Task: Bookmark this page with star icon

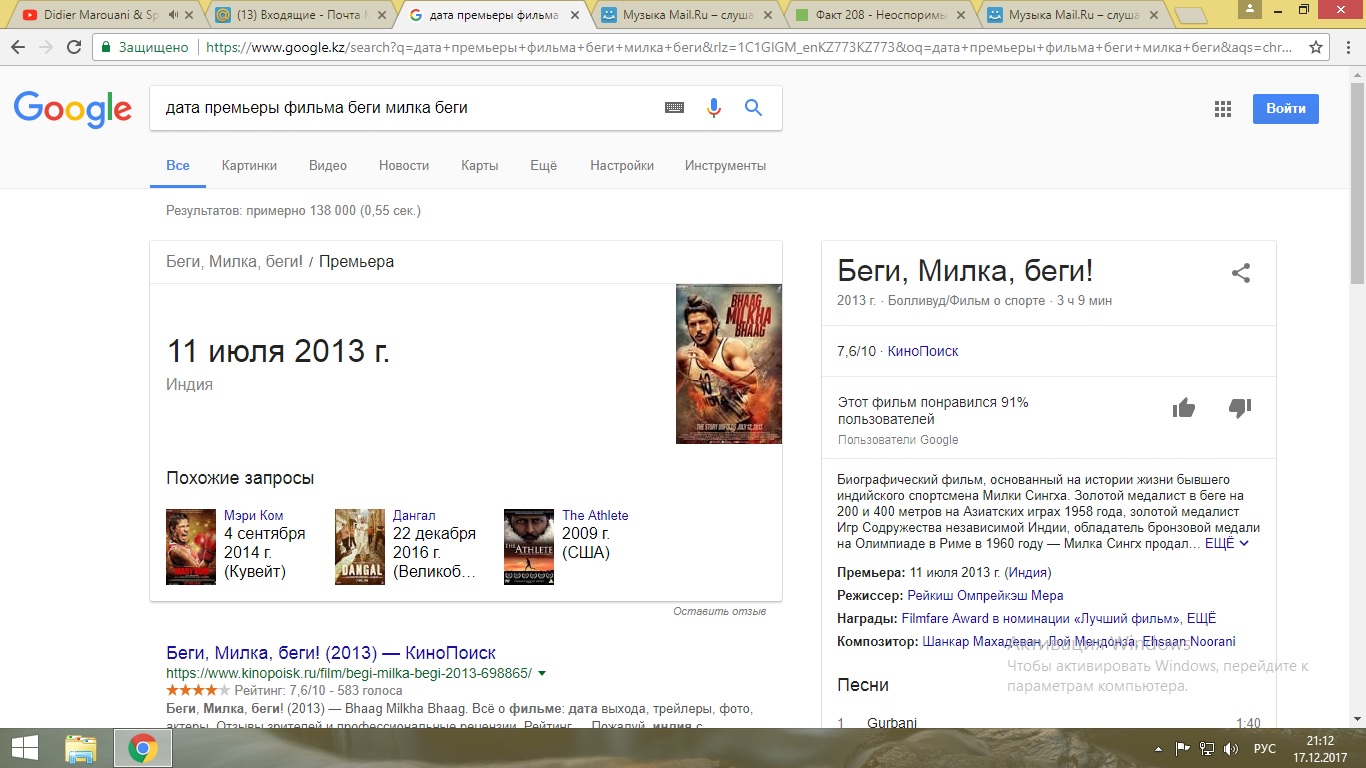Action: 1316,47
